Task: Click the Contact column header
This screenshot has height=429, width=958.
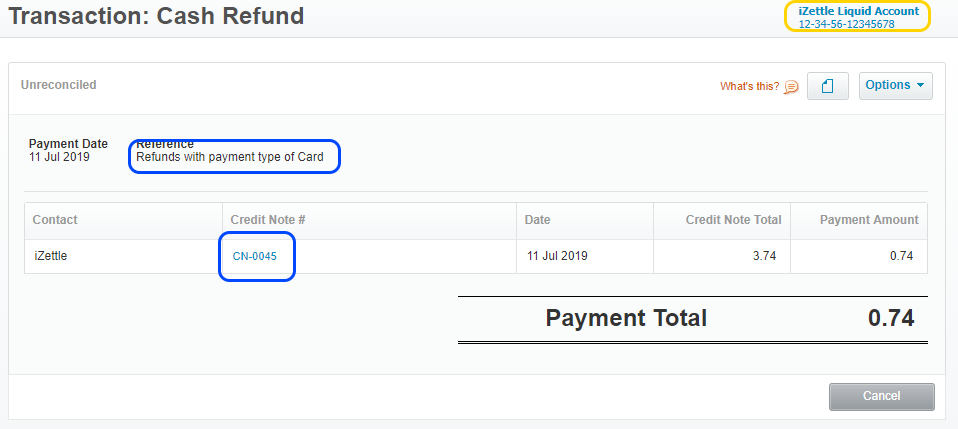Action: (55, 220)
